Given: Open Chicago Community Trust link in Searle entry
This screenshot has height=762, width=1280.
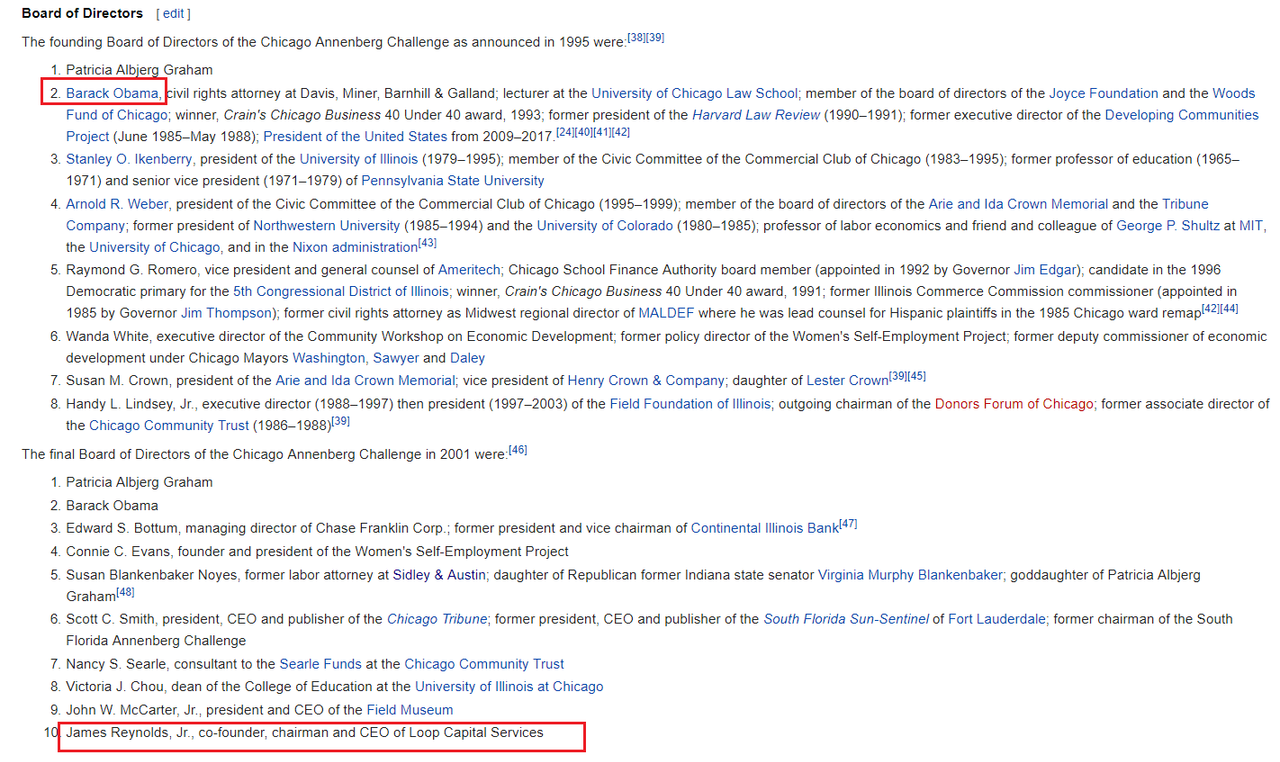Looking at the screenshot, I should (484, 664).
